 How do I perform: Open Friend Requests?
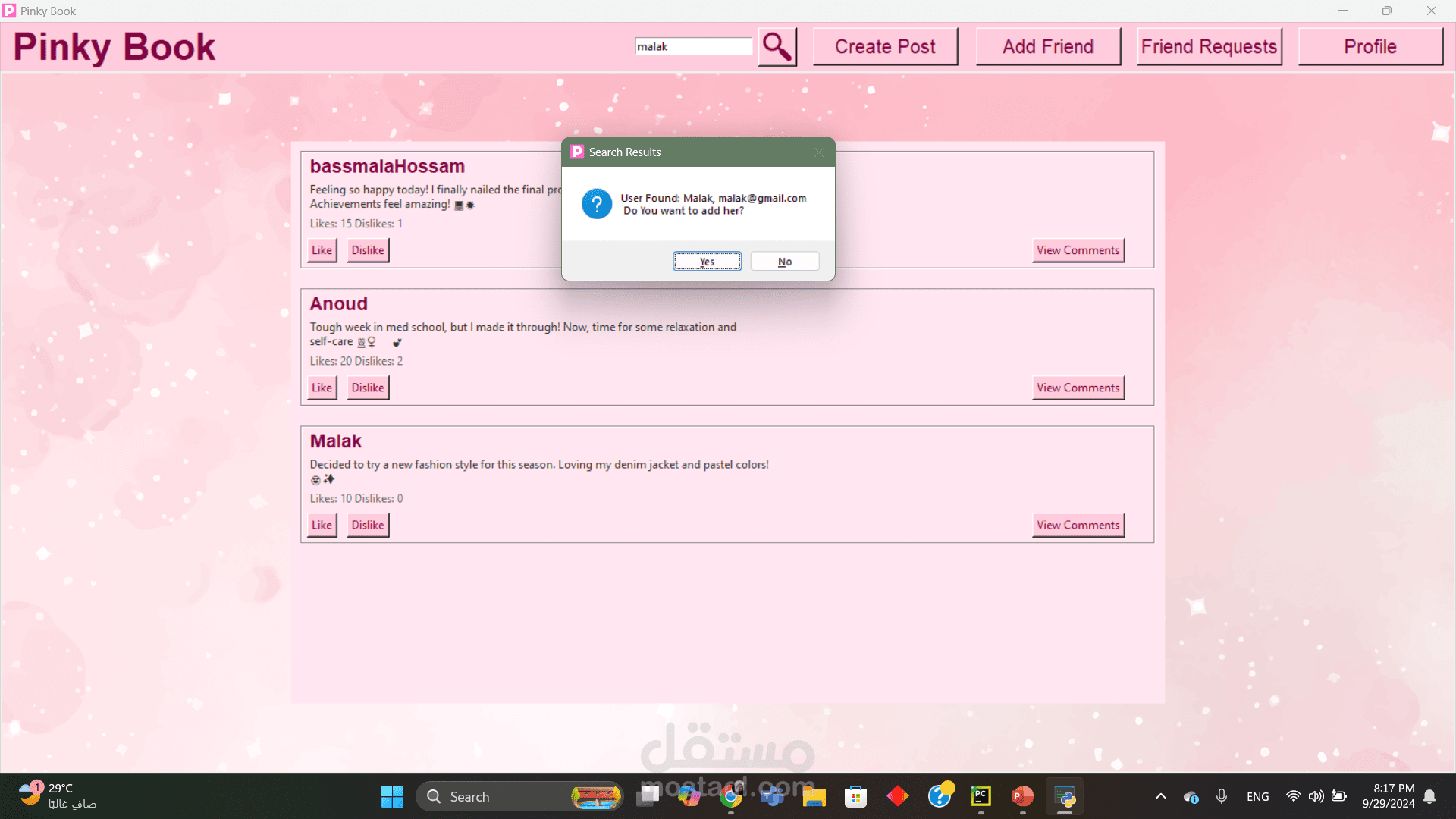pyautogui.click(x=1209, y=47)
